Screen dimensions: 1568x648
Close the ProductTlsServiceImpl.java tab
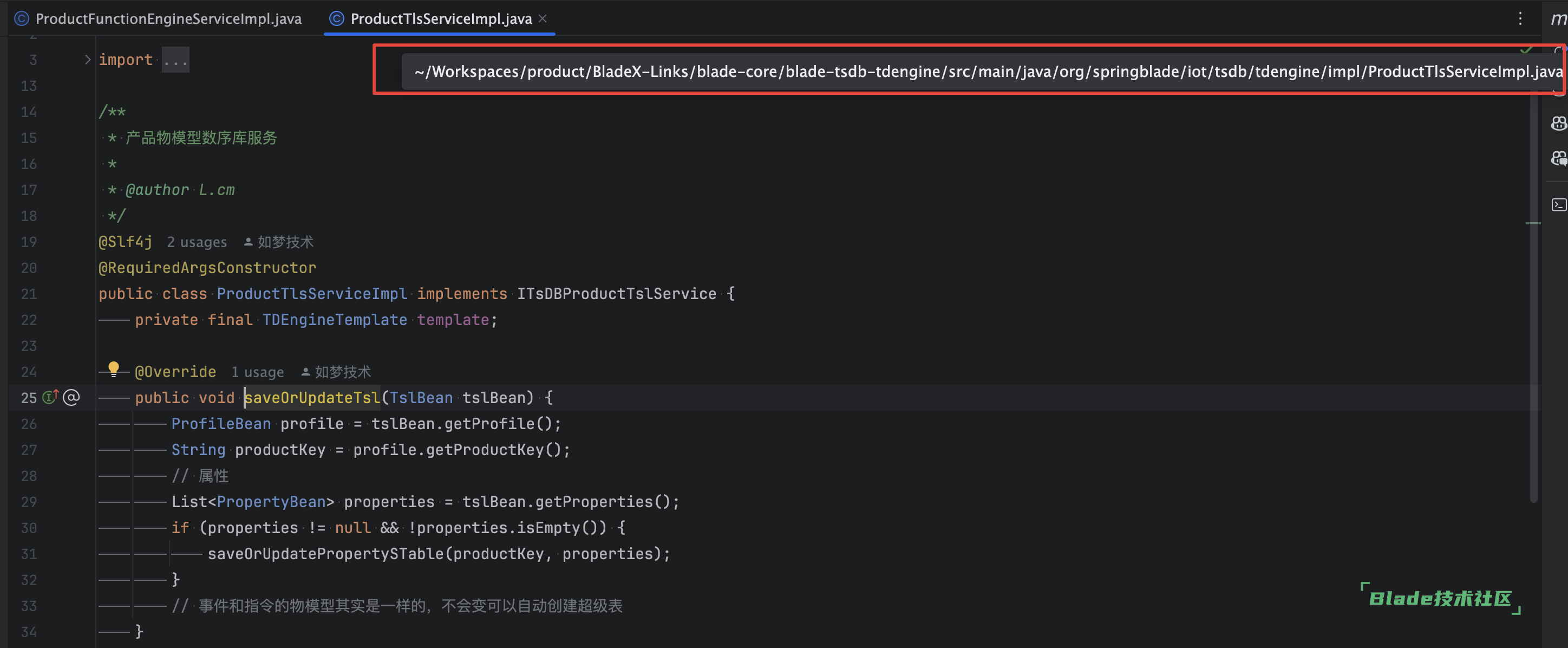click(x=543, y=19)
